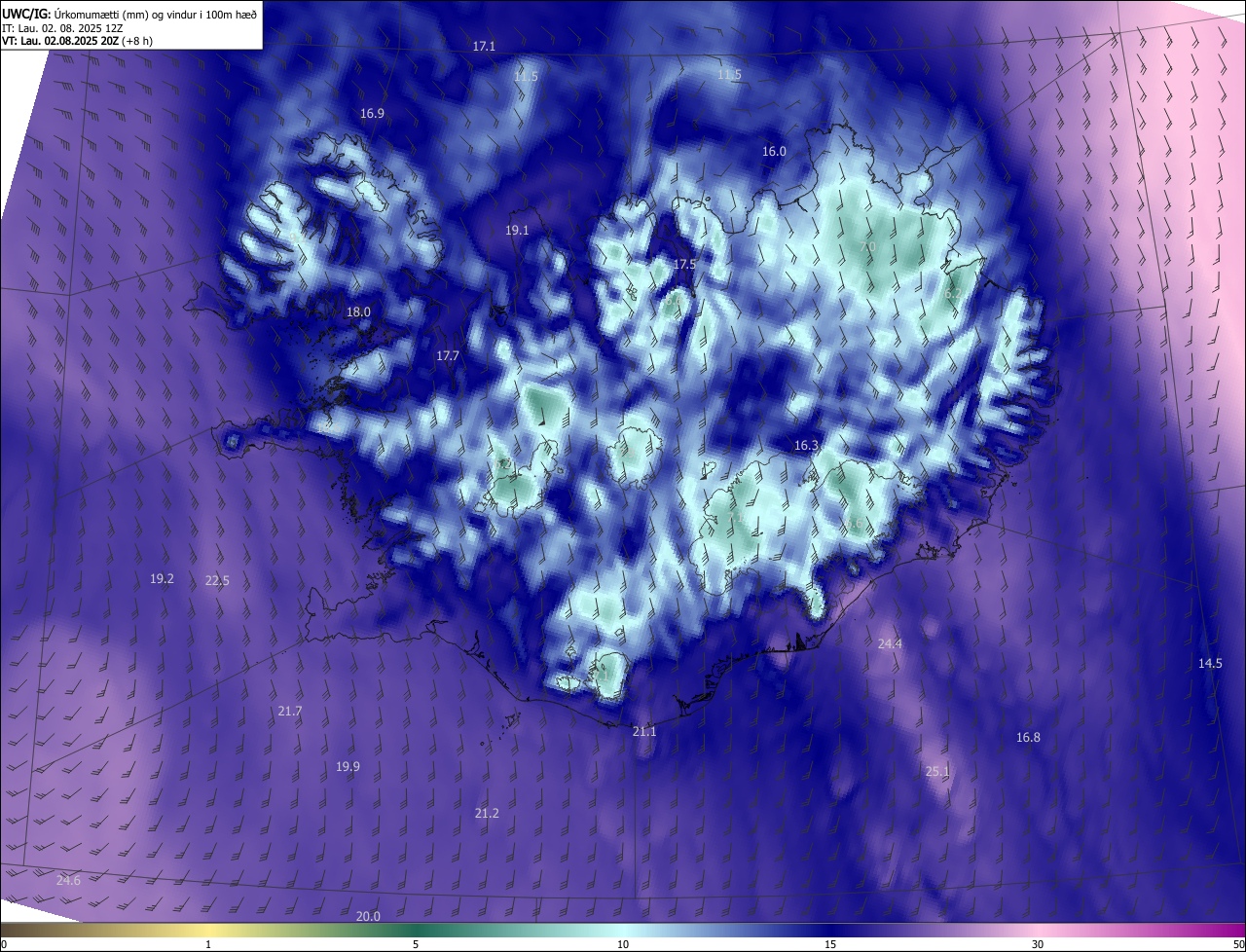Viewport: 1246px width, 952px height.
Task: Click the 50 tick label on the color scale
Action: 1238,945
